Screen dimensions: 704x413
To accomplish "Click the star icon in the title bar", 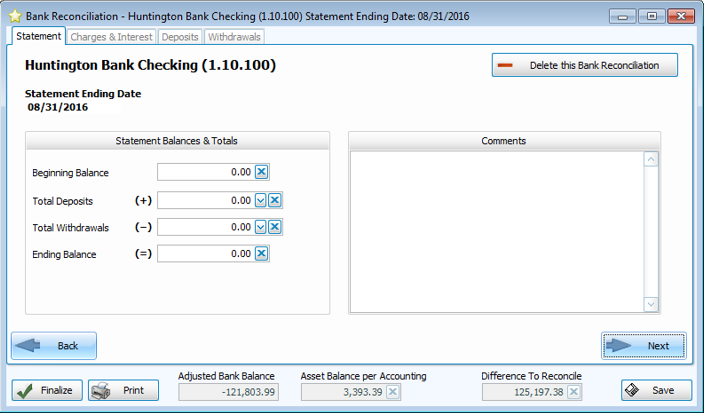I will coord(14,16).
